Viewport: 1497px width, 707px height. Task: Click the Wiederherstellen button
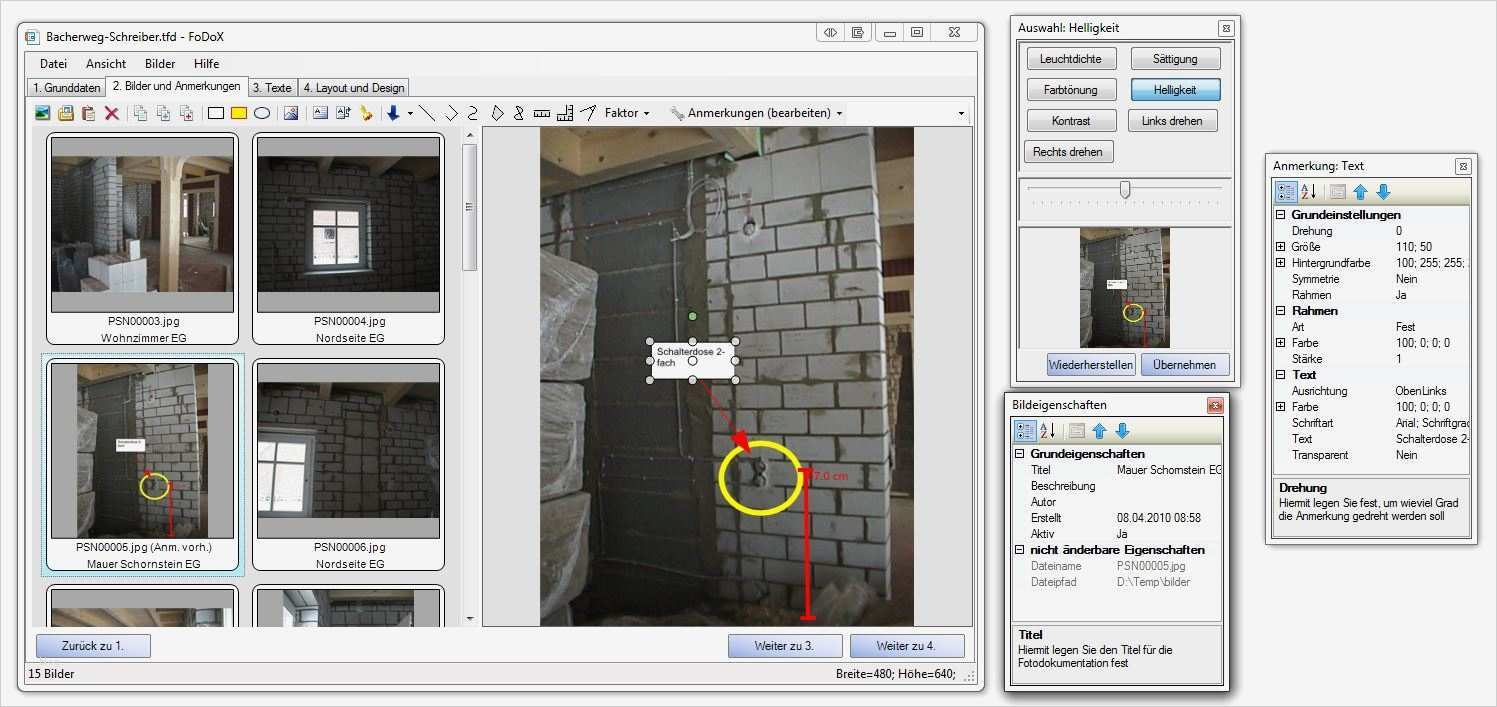[1090, 364]
